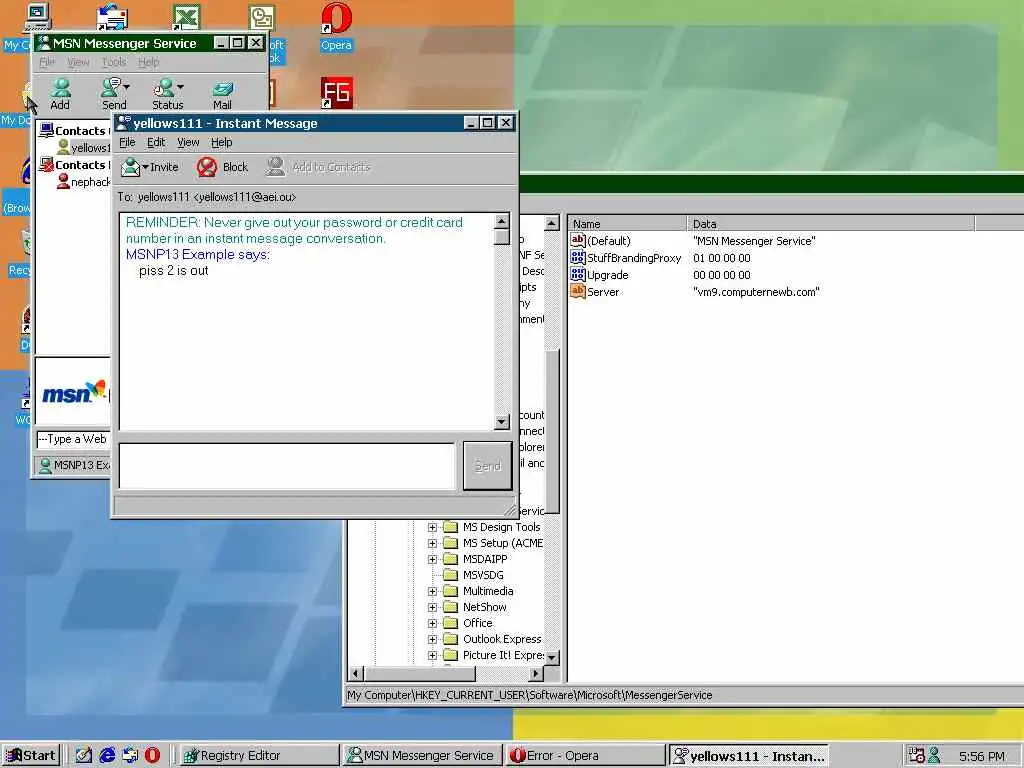1024x768 pixels.
Task: Open the Status icon in MSN Messenger toolbar
Action: 168,94
